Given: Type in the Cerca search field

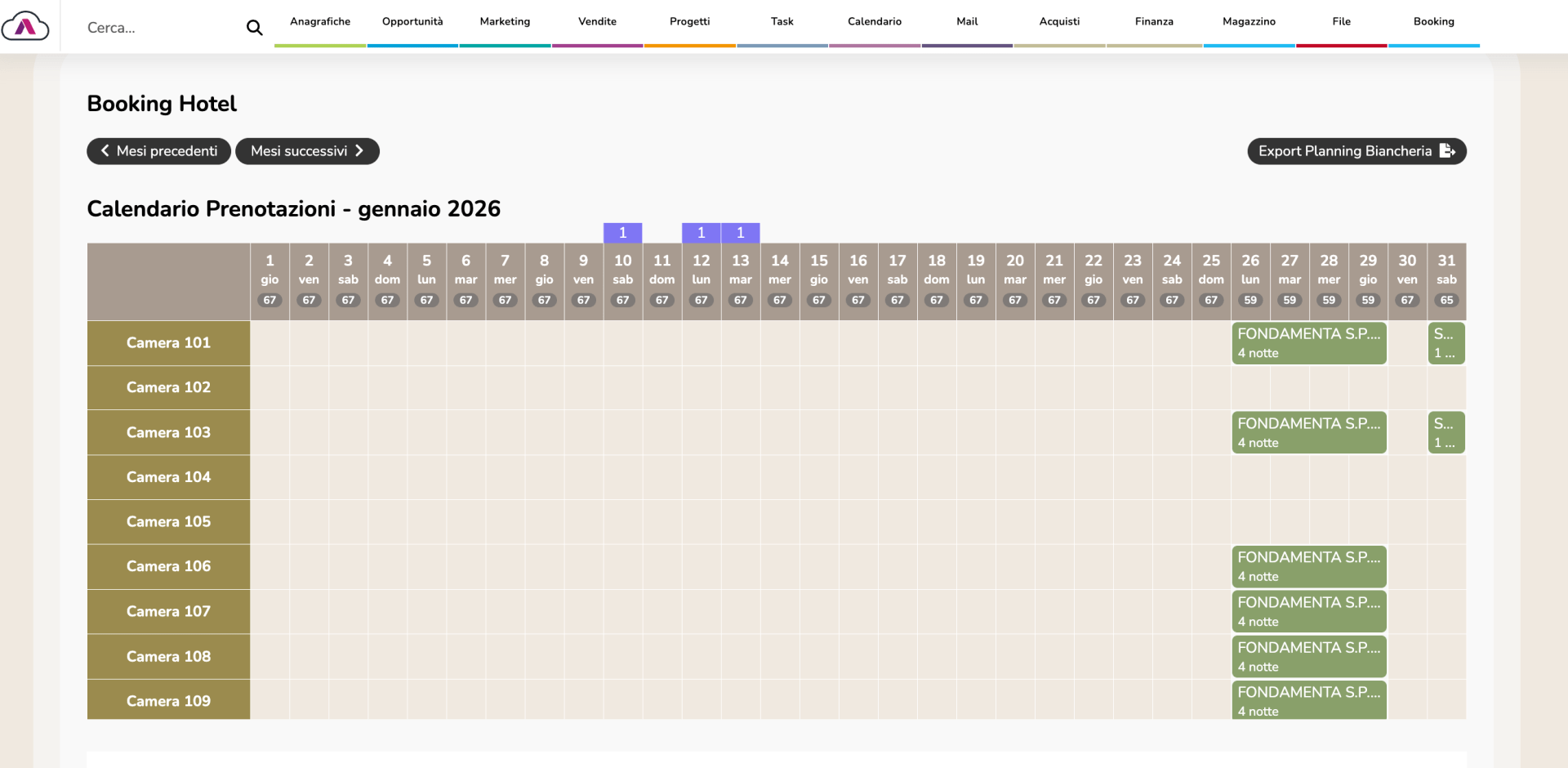Looking at the screenshot, I should 159,28.
